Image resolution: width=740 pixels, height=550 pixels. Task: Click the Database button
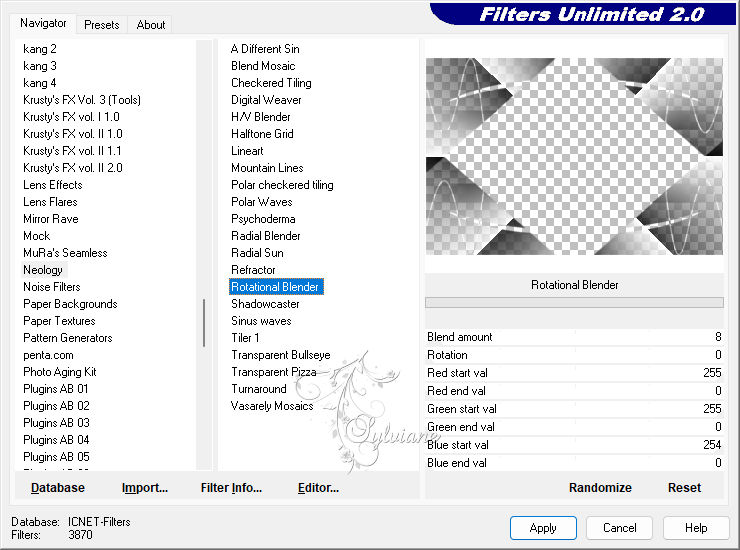coord(58,488)
